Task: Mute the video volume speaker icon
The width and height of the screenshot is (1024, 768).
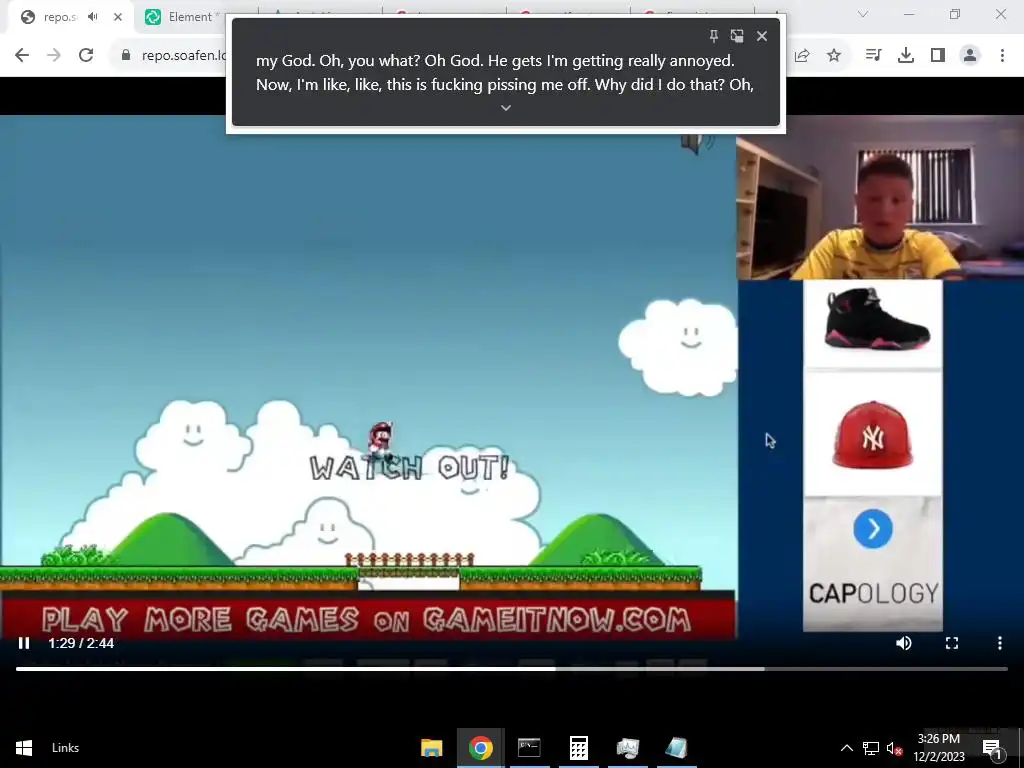Action: pyautogui.click(x=904, y=643)
